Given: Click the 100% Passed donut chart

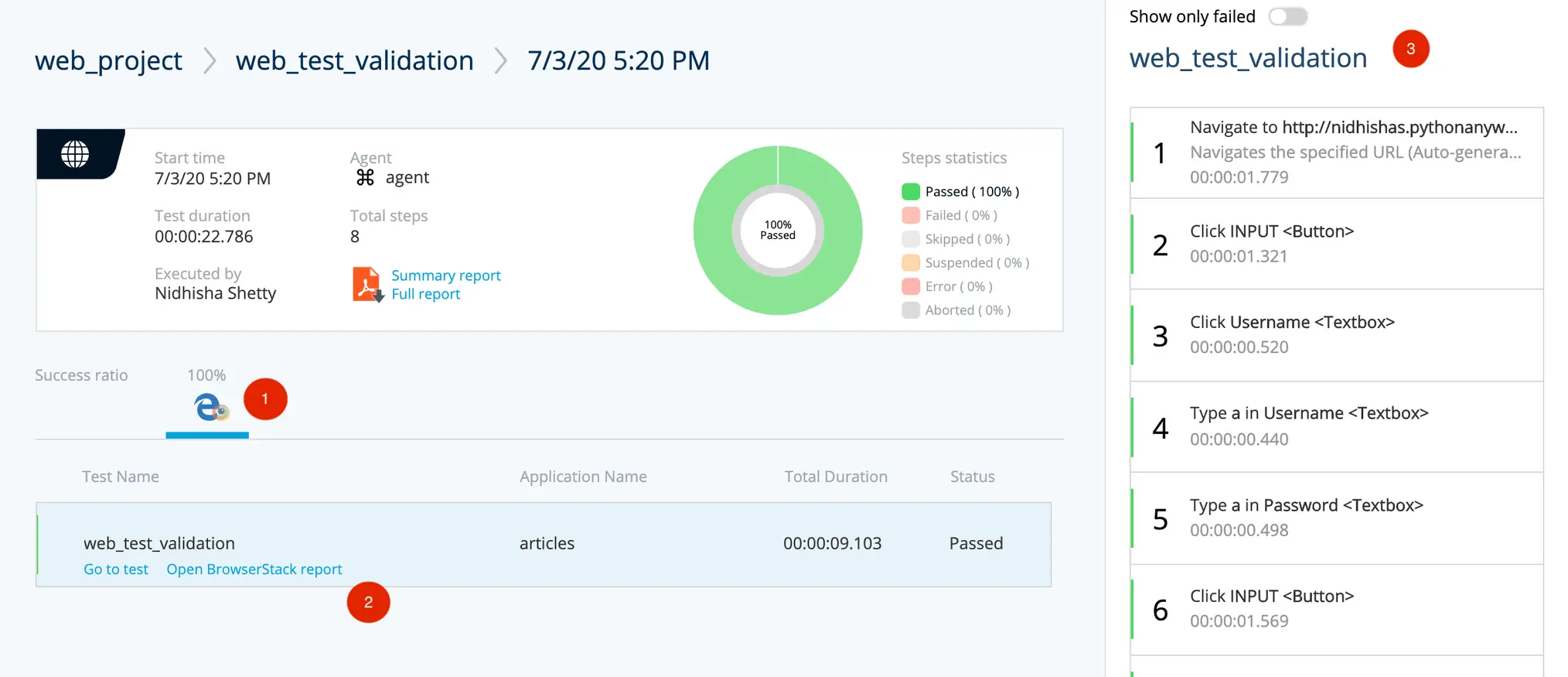Looking at the screenshot, I should 778,231.
